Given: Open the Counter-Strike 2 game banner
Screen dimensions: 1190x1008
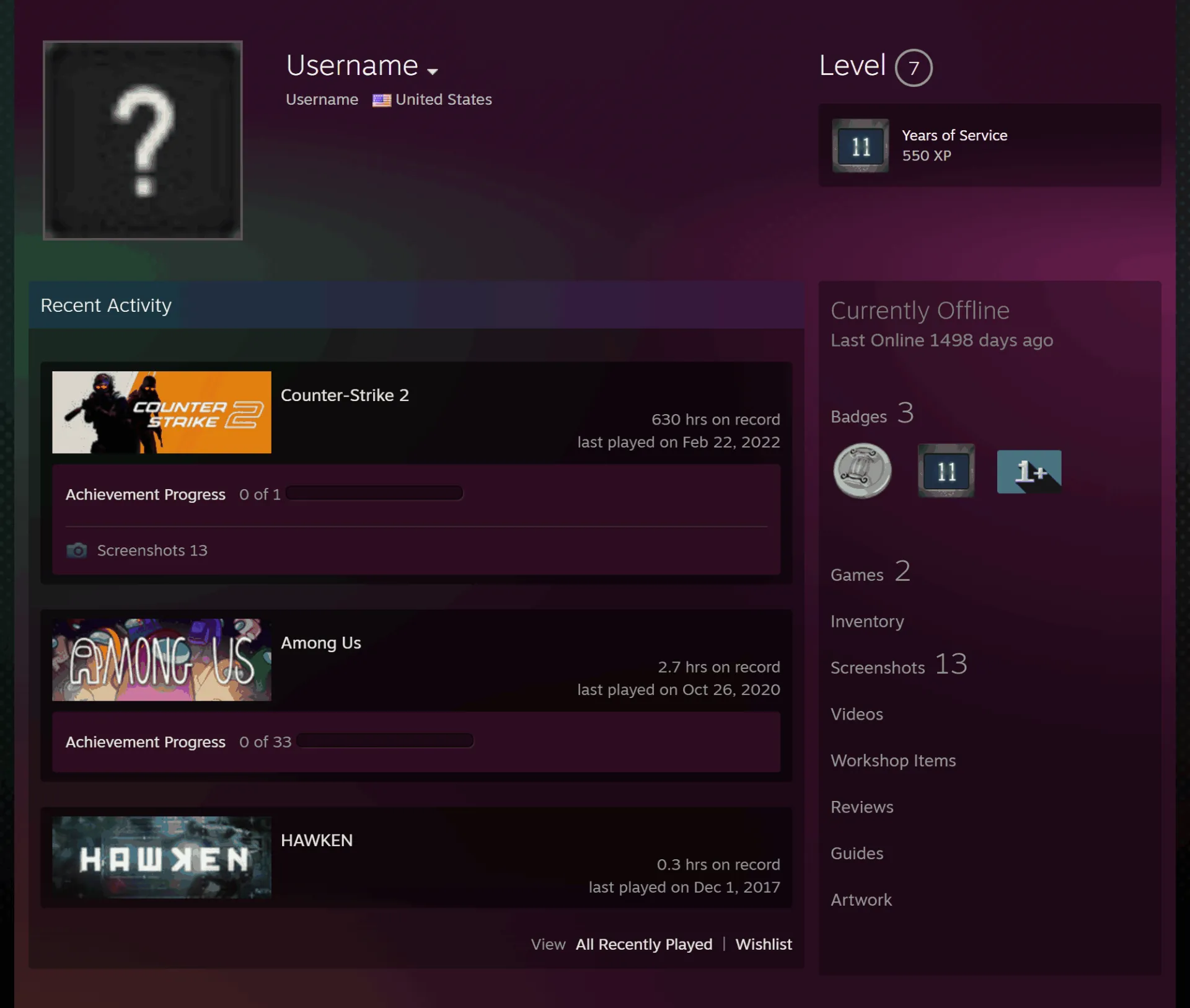Looking at the screenshot, I should tap(162, 412).
